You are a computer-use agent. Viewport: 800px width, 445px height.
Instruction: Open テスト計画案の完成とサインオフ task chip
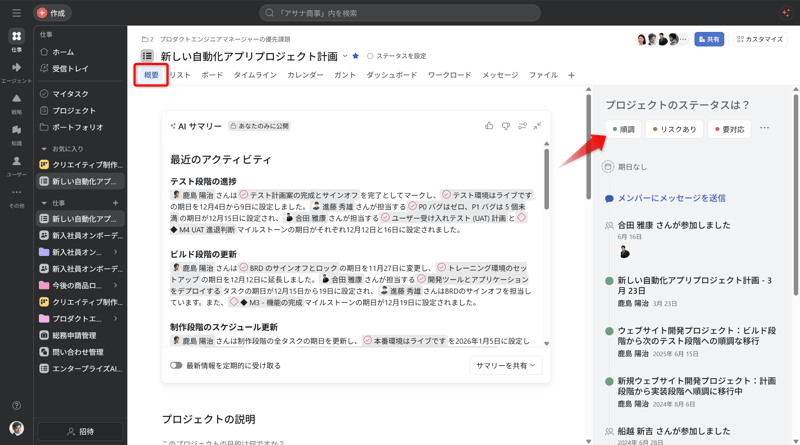point(299,195)
